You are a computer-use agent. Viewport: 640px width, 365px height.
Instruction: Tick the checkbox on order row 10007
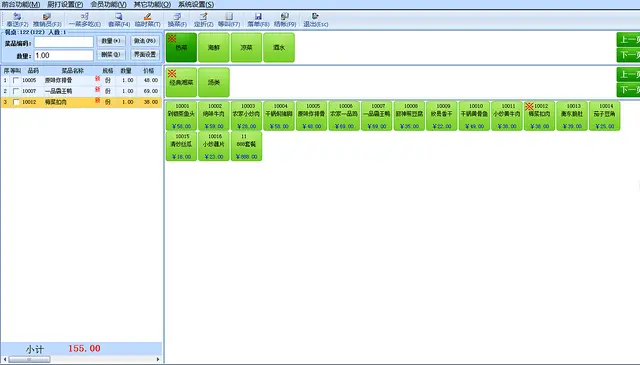pyautogui.click(x=16, y=91)
